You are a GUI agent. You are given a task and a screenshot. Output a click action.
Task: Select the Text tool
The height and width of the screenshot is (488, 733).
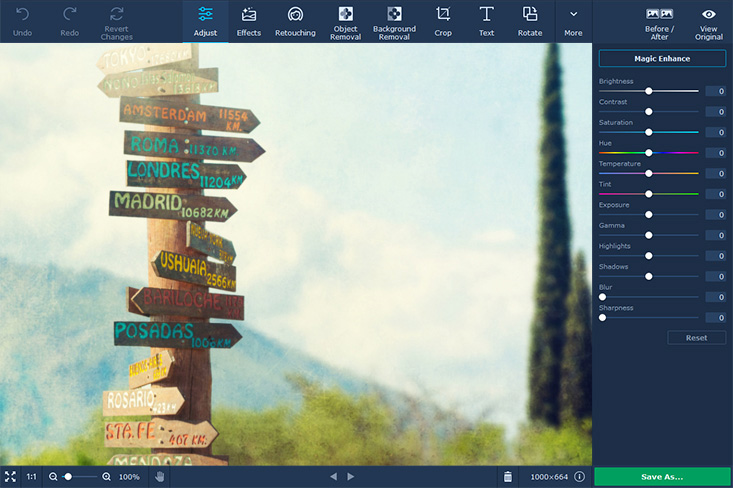pyautogui.click(x=486, y=22)
